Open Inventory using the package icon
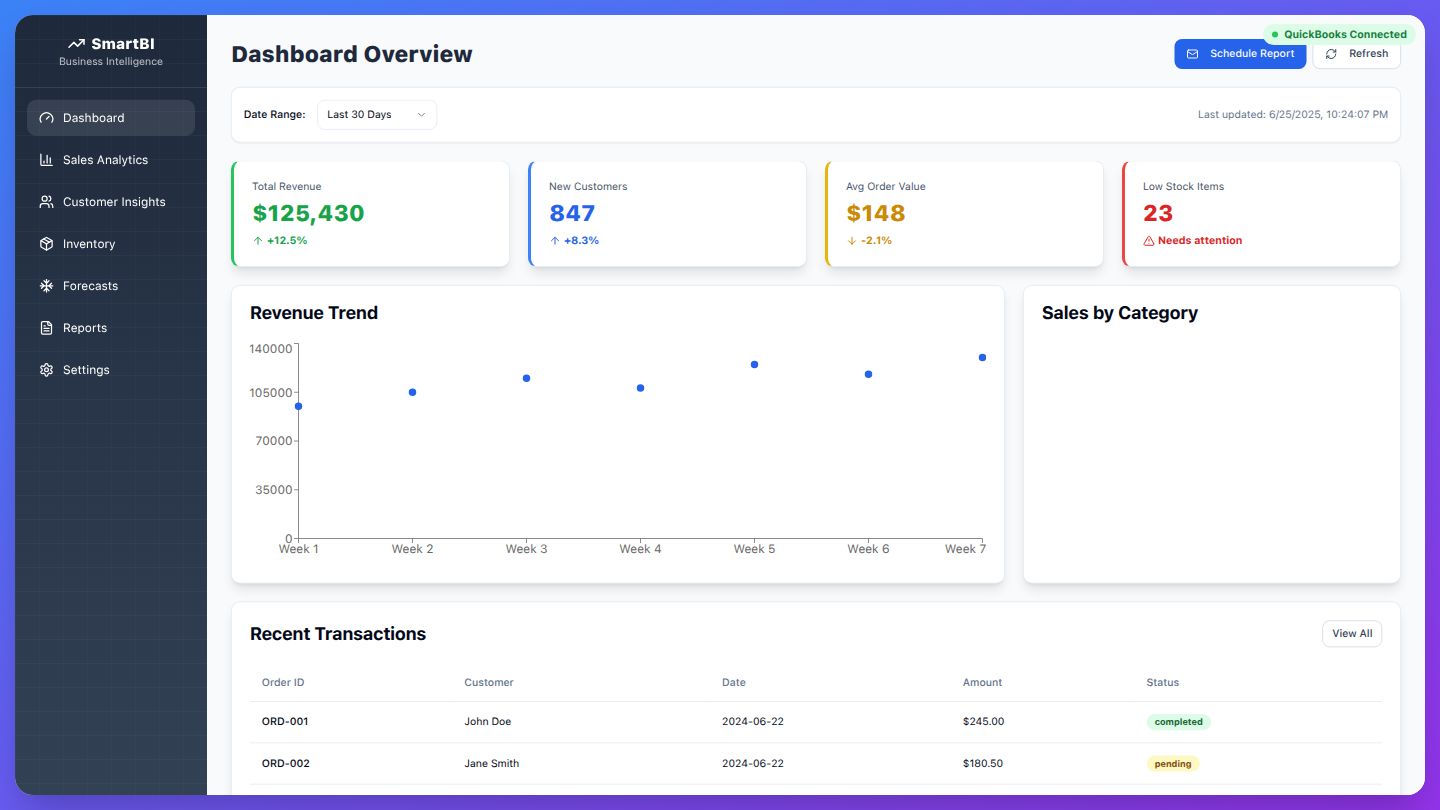 point(46,244)
